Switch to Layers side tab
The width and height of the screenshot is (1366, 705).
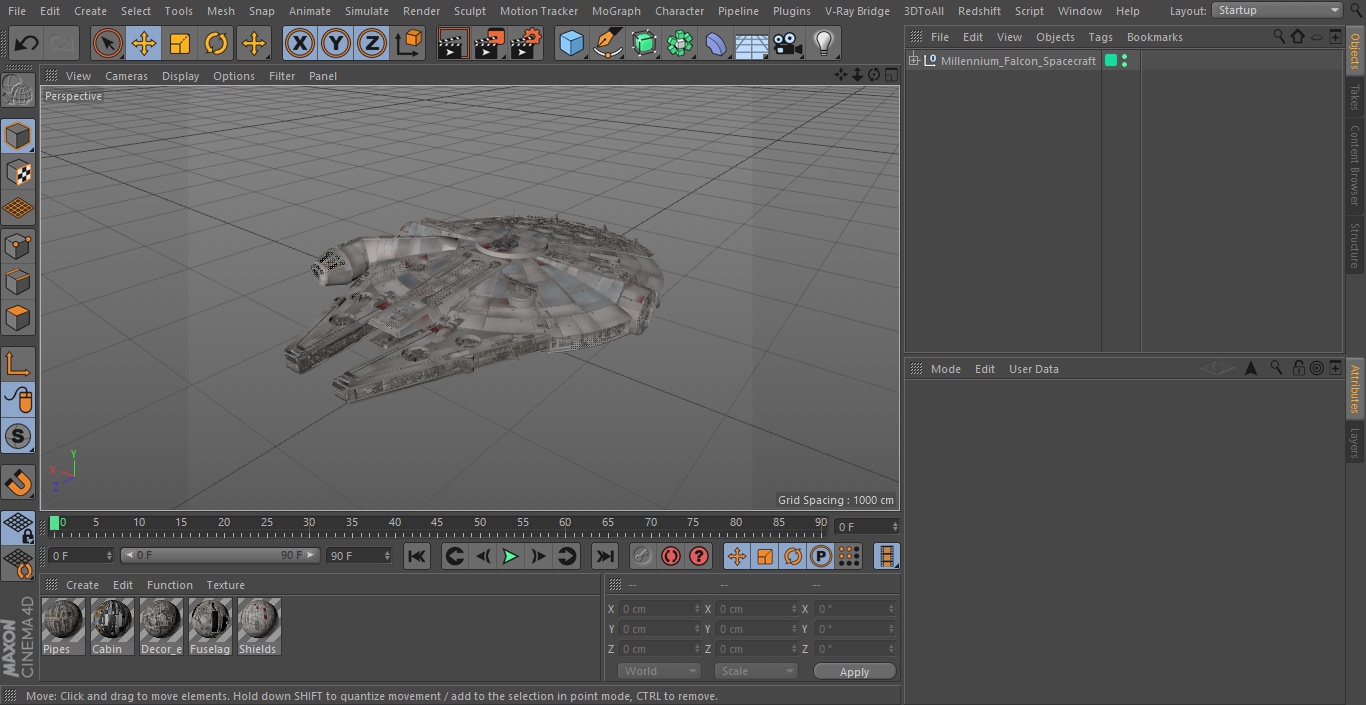[x=1355, y=442]
